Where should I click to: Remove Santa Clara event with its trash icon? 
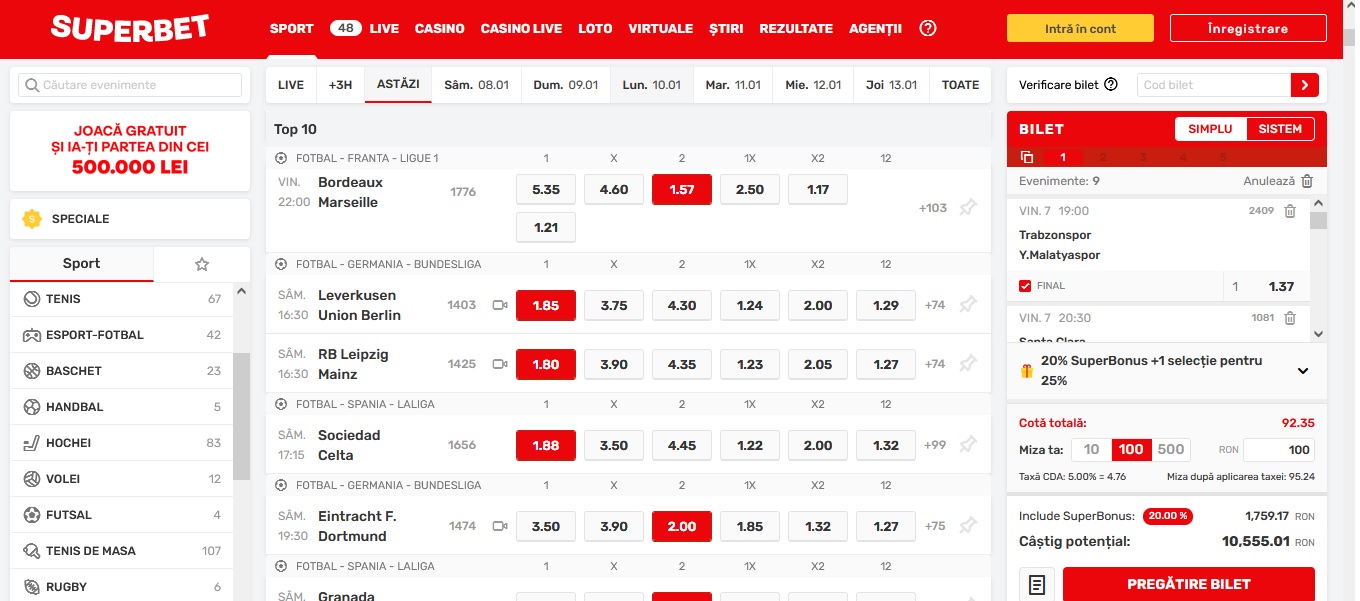1290,318
